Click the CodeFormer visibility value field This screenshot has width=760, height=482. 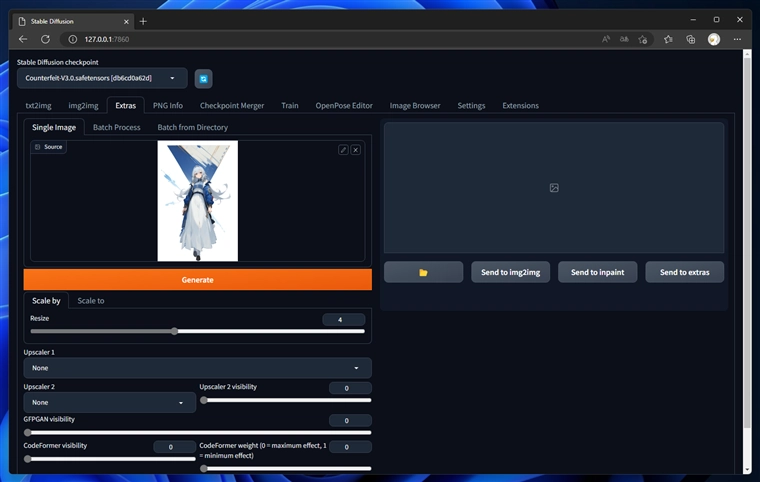pyautogui.click(x=174, y=447)
